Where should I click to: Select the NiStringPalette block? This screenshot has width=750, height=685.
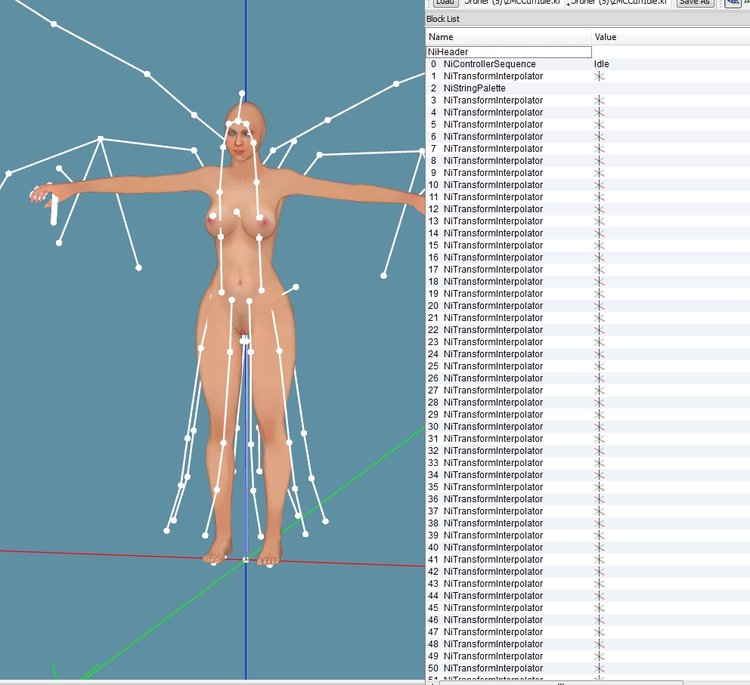coord(474,88)
